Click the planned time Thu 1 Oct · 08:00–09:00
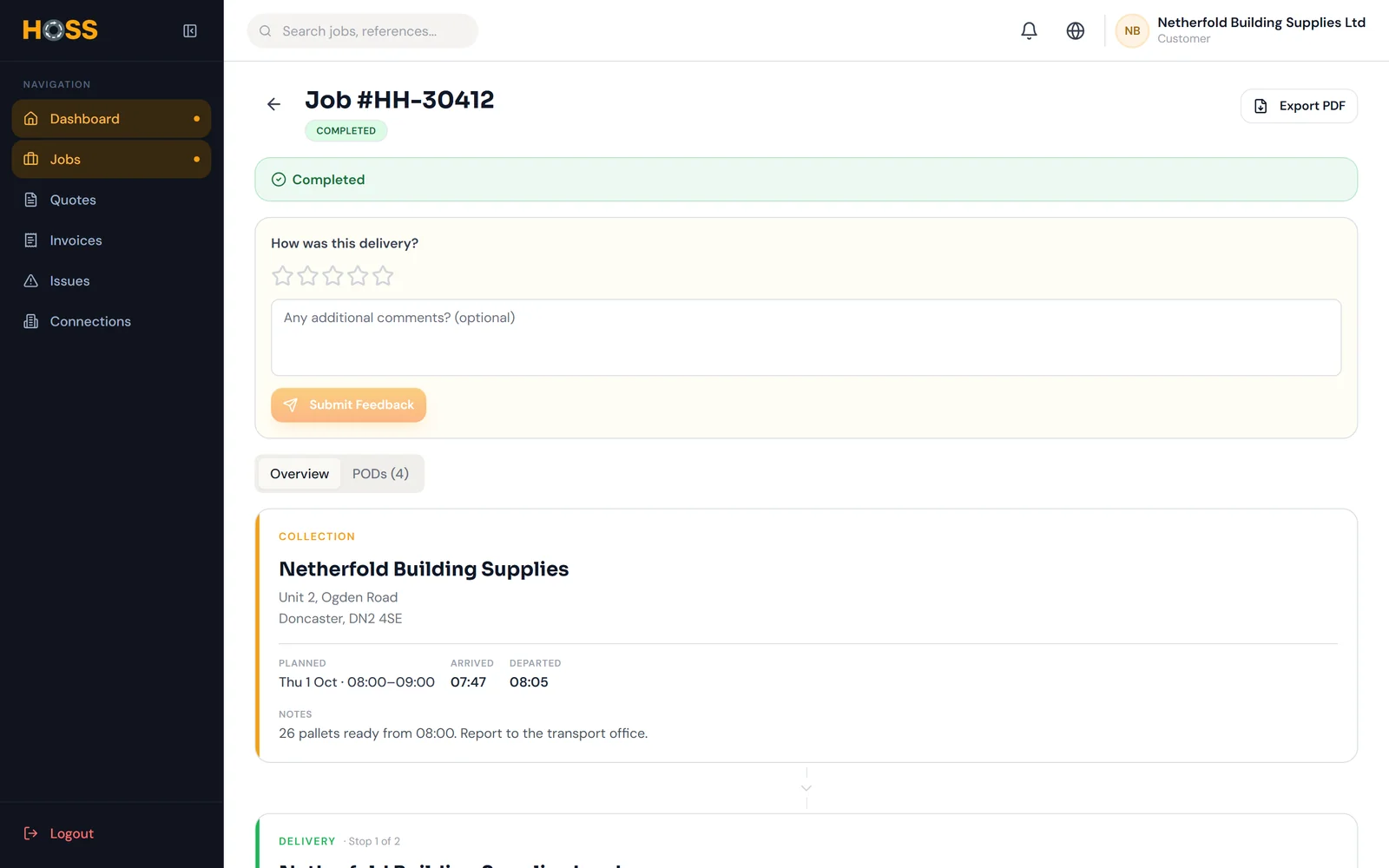The height and width of the screenshot is (868, 1389). (357, 682)
